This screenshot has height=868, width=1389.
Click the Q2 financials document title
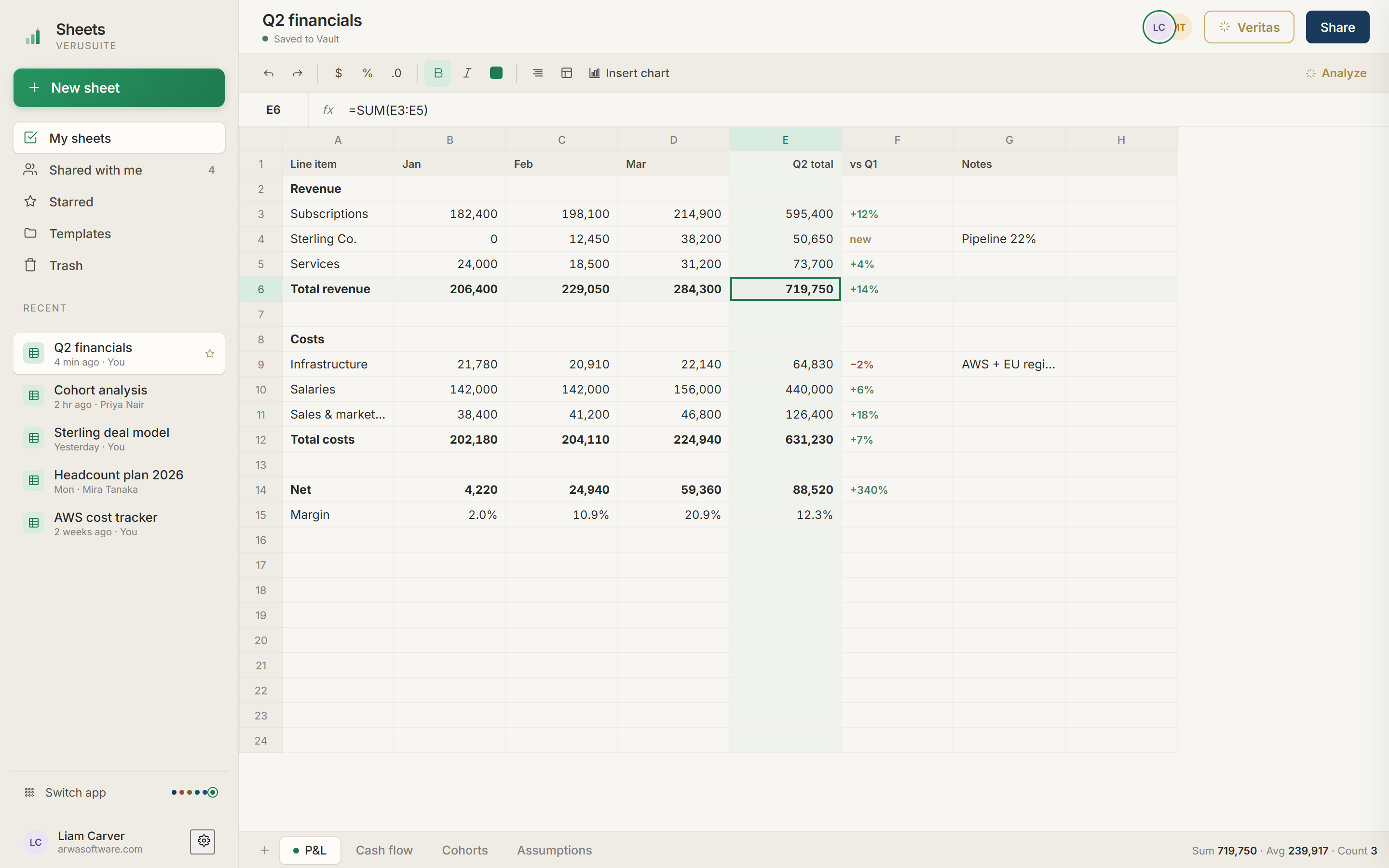click(x=312, y=20)
